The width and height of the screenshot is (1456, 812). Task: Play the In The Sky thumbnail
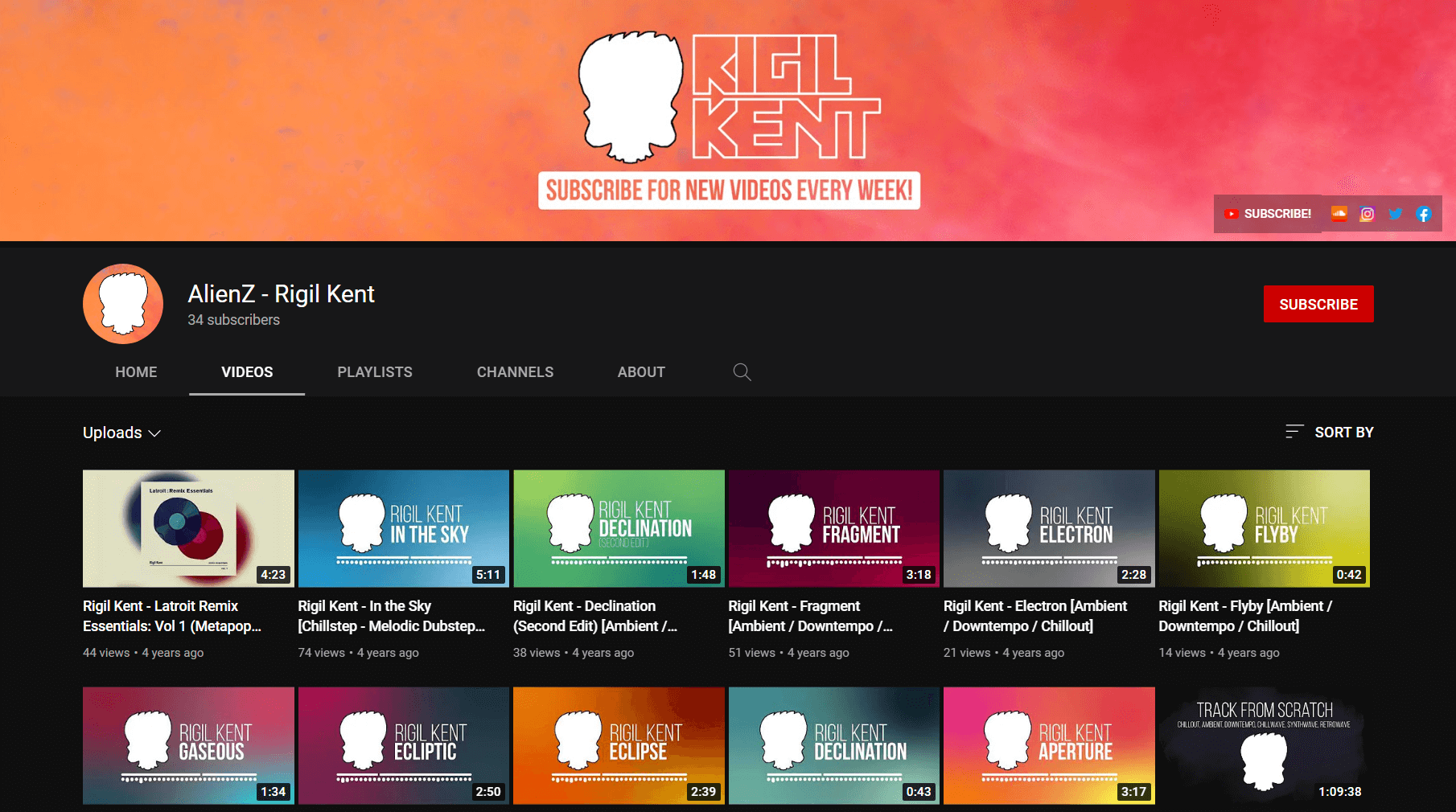[404, 528]
